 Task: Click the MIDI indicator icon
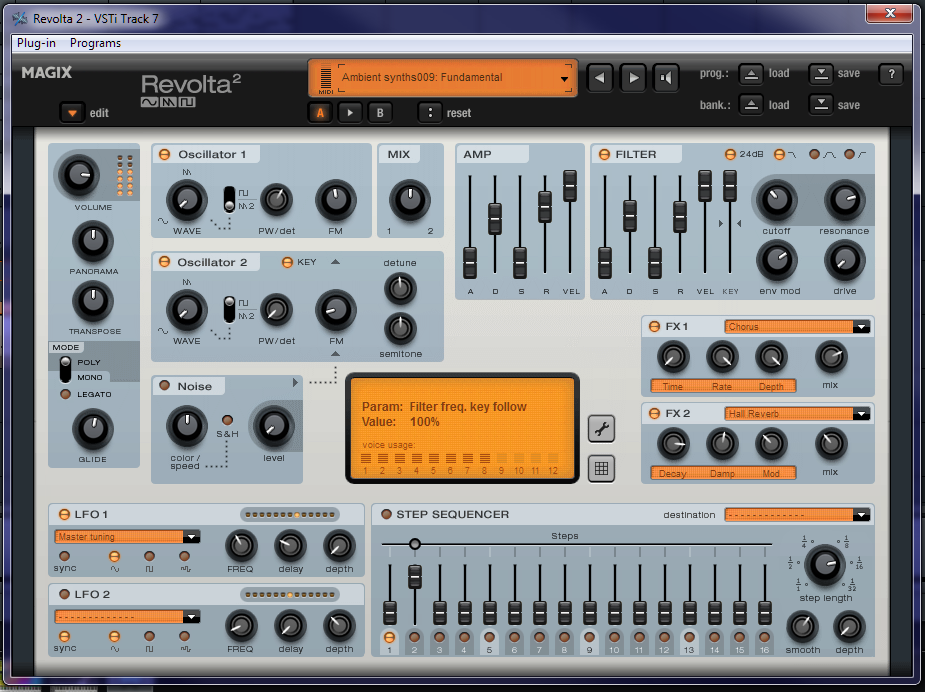326,78
